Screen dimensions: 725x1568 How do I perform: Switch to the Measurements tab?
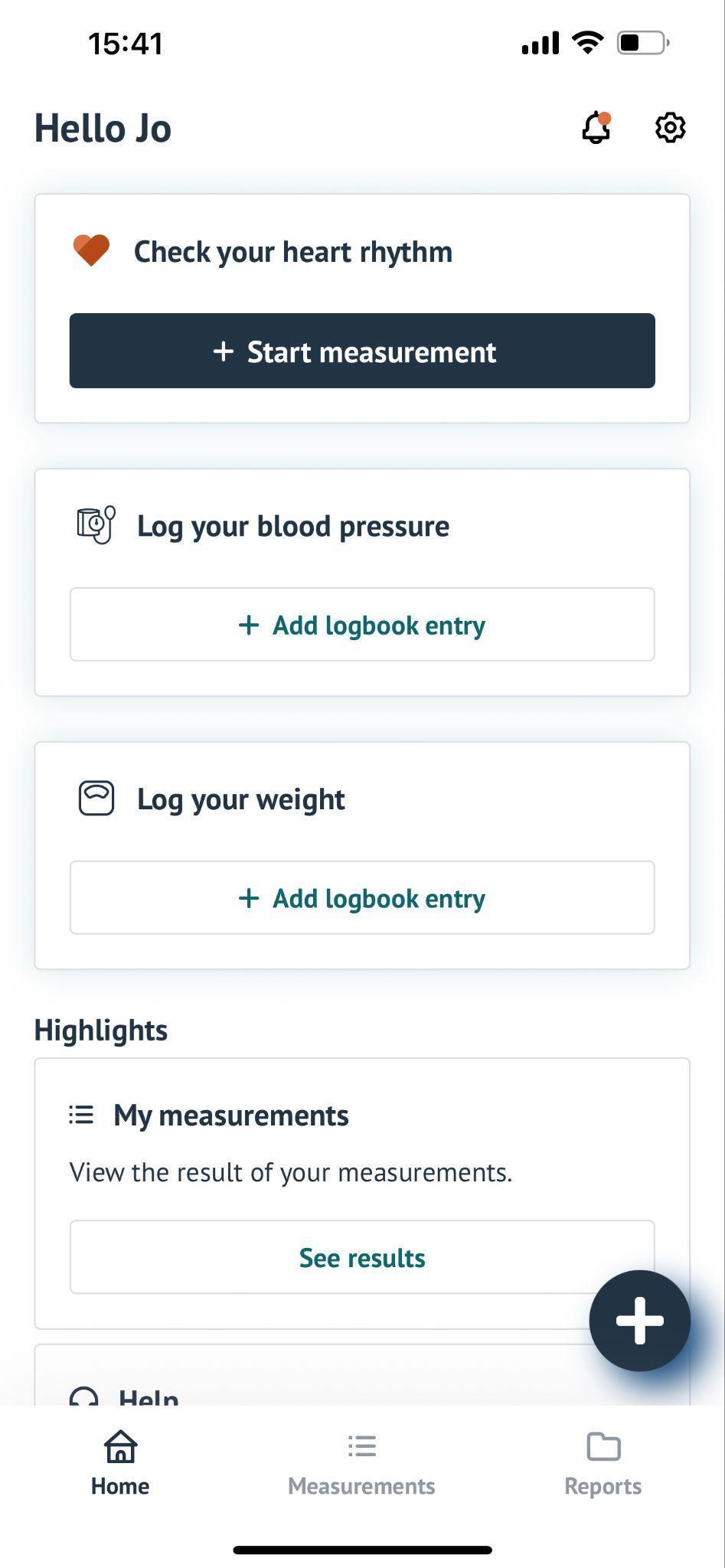pos(361,1464)
